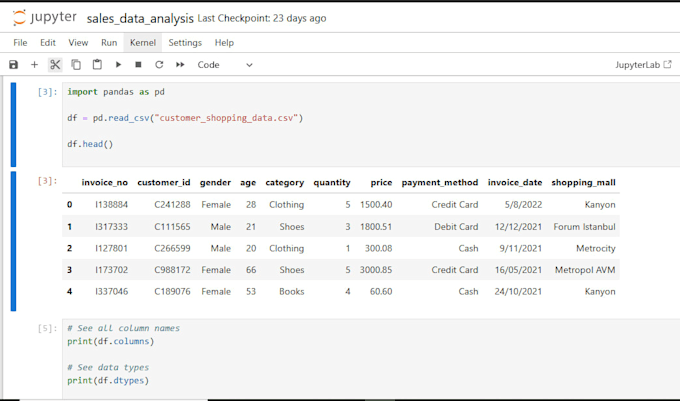Select the Metrocity mall cell
This screenshot has height=401, width=680.
coord(595,248)
